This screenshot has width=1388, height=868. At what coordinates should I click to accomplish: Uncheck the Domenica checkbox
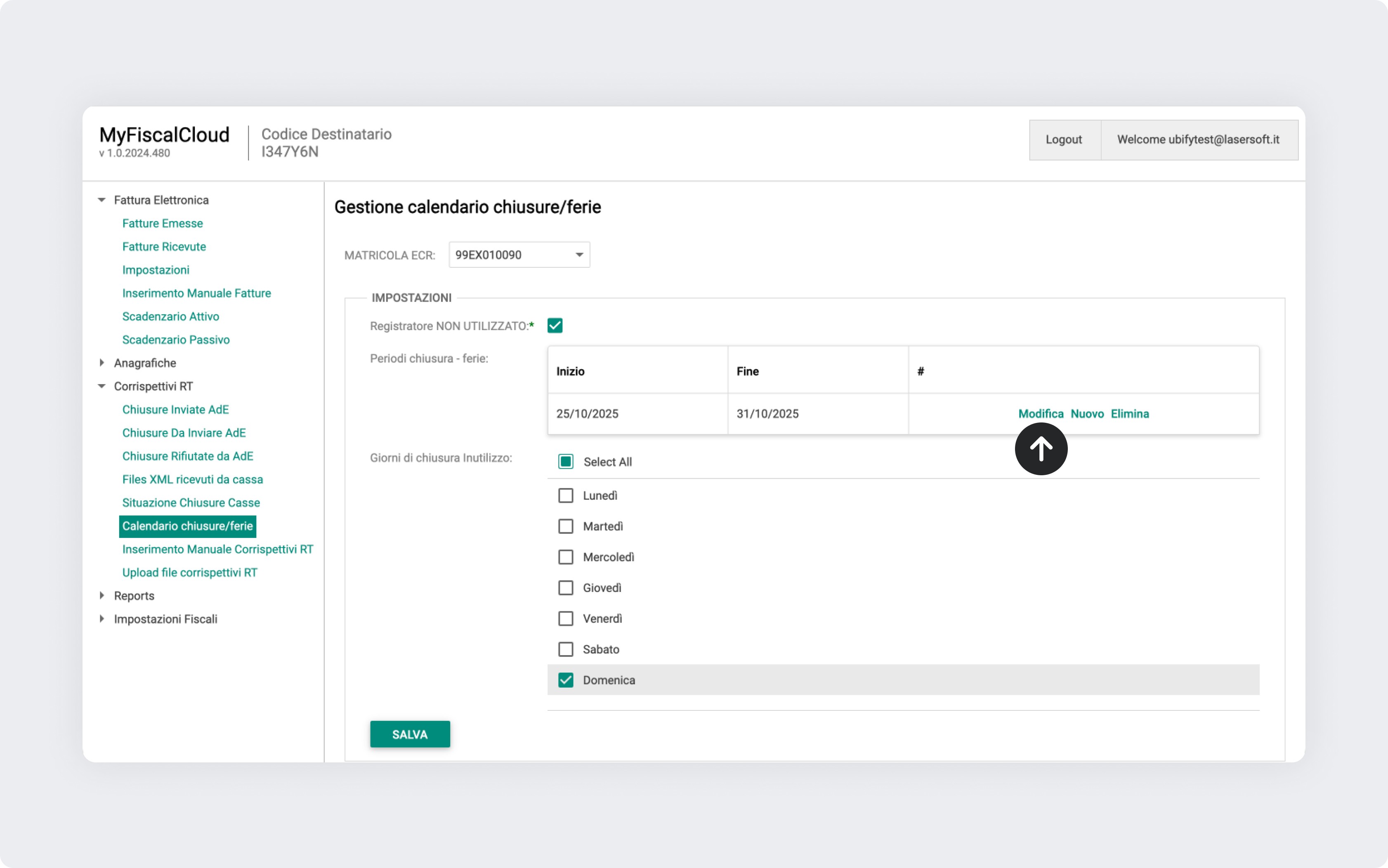coord(565,680)
